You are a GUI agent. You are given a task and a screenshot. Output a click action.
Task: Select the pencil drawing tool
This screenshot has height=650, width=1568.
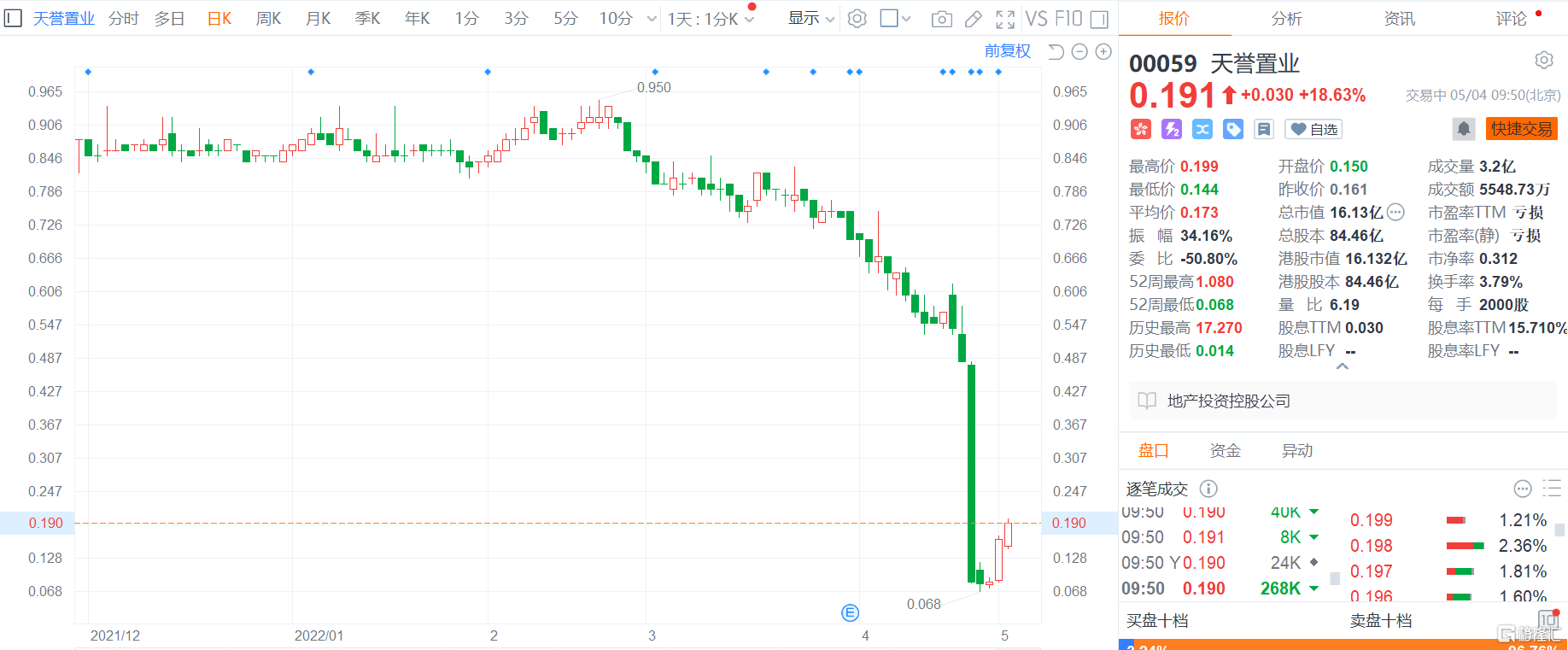click(x=973, y=19)
